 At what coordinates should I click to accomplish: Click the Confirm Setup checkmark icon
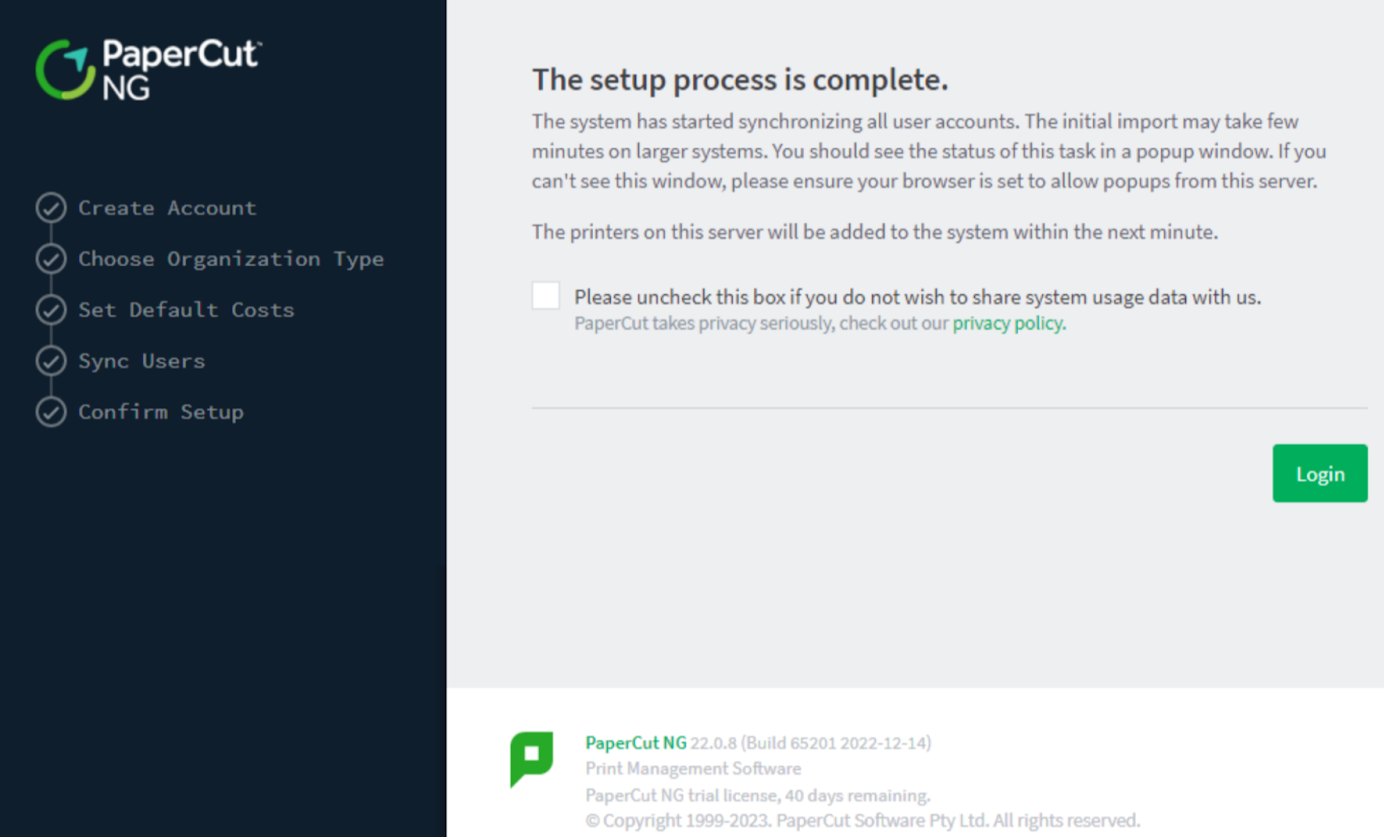tap(51, 411)
